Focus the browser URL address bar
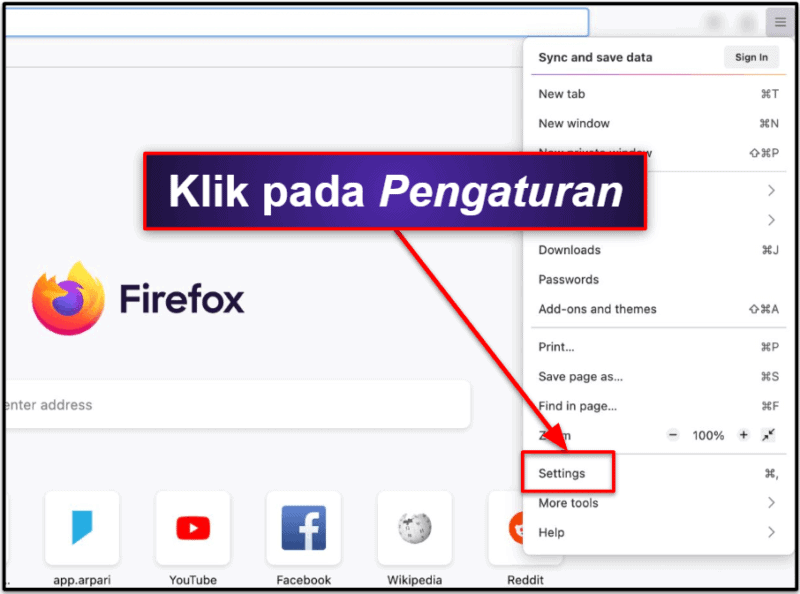 [x=297, y=22]
